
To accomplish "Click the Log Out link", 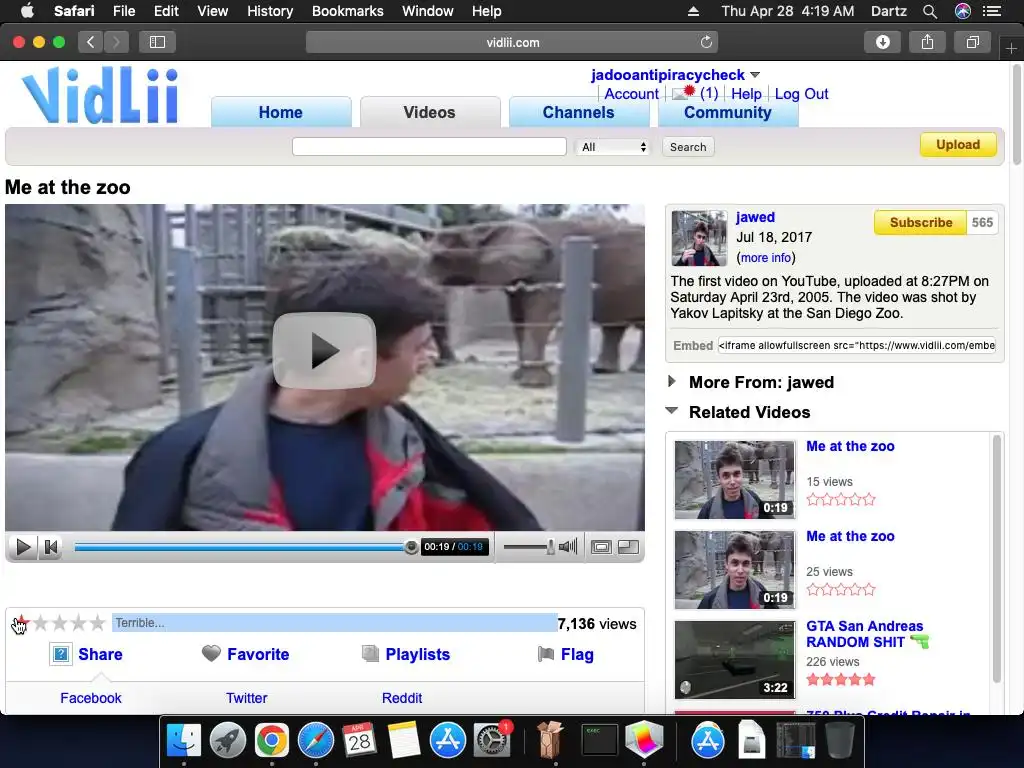I will tap(801, 94).
